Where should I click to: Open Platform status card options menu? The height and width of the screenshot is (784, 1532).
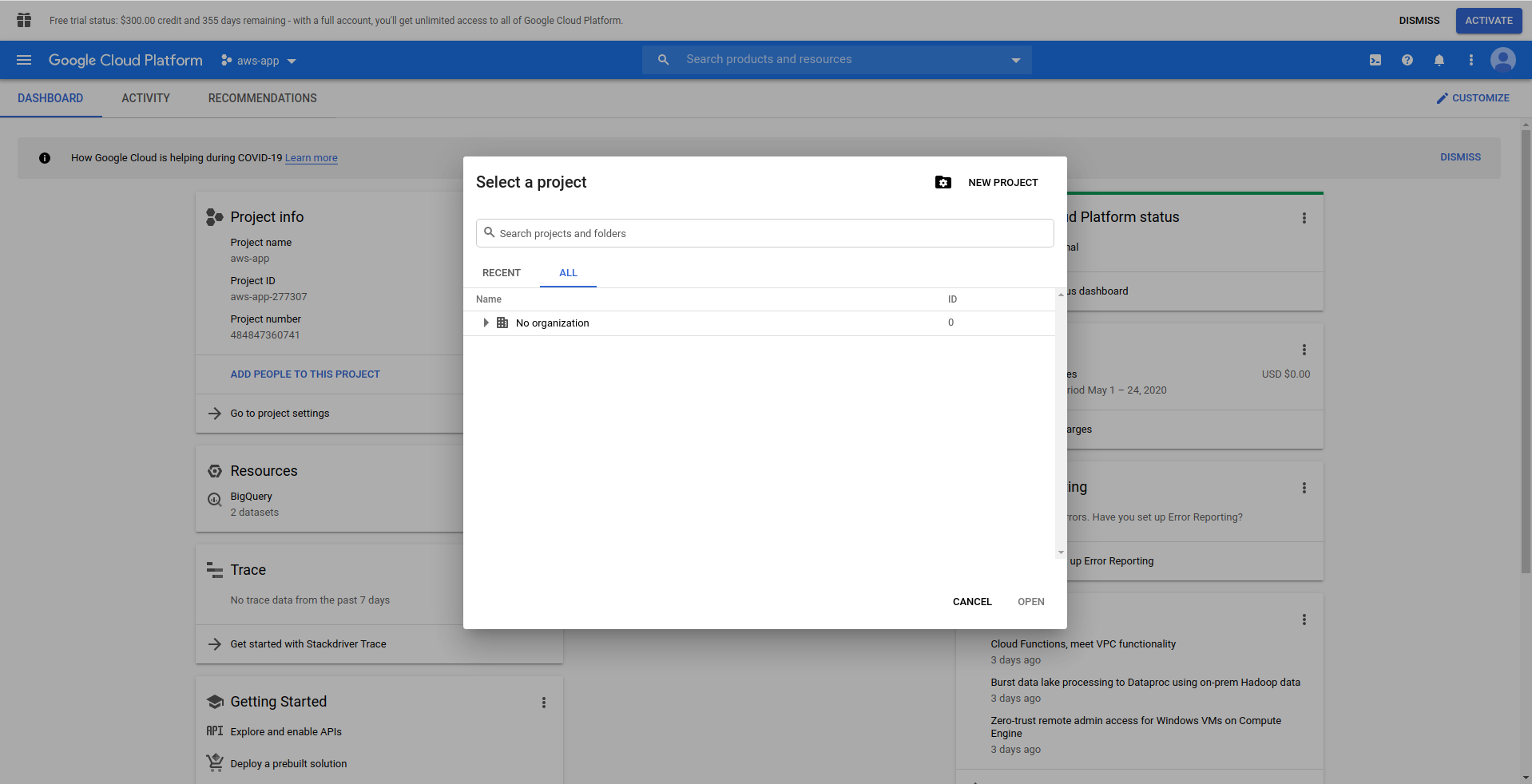pos(1304,218)
